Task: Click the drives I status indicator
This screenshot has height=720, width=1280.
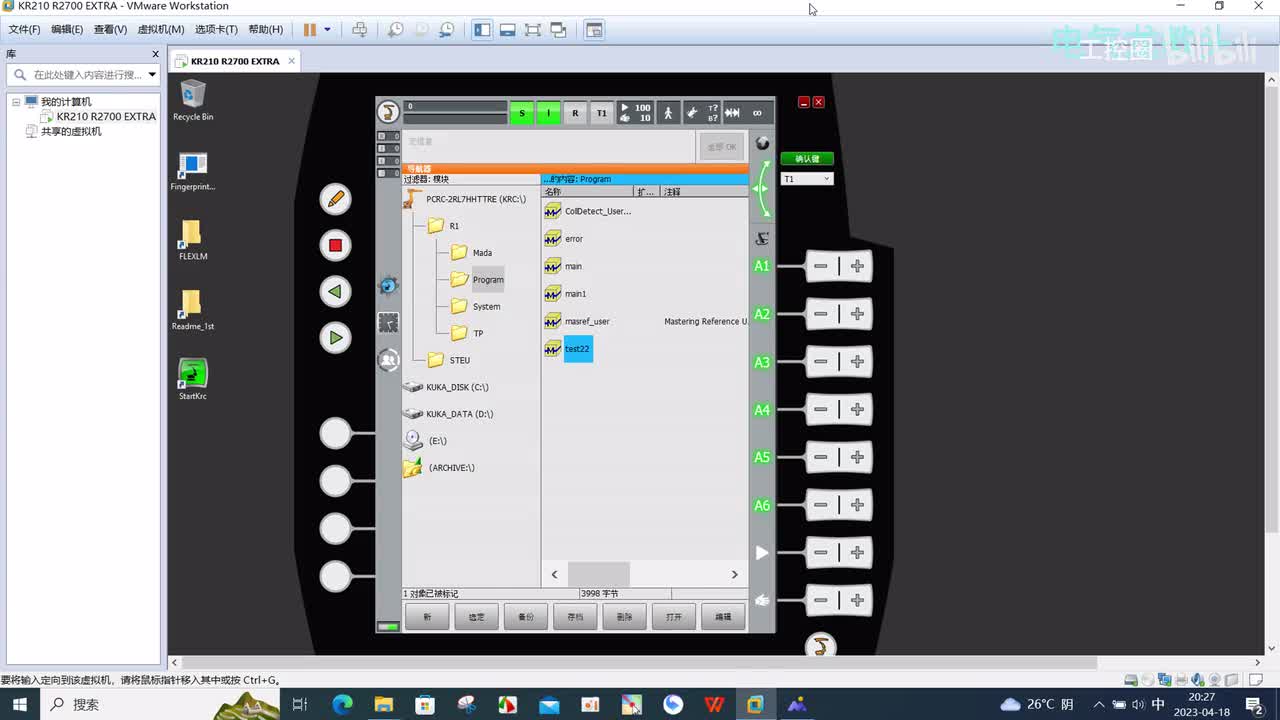Action: point(548,113)
